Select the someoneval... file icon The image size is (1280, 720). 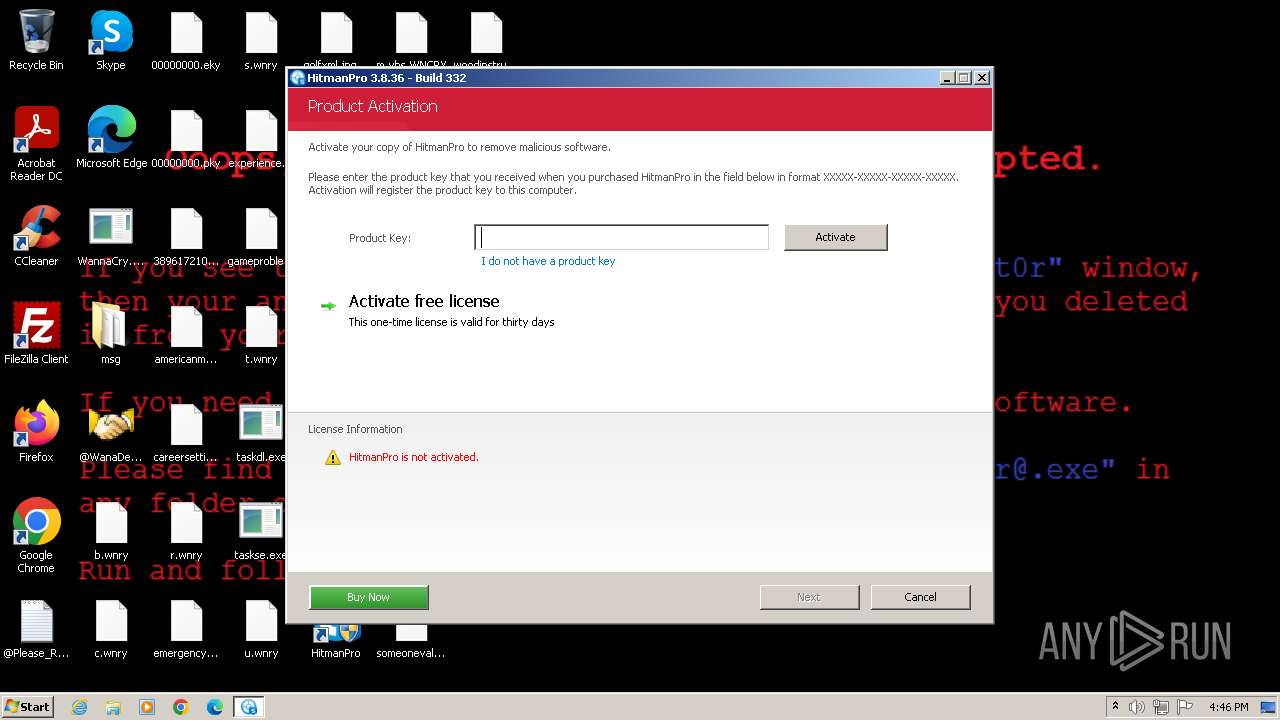click(411, 642)
